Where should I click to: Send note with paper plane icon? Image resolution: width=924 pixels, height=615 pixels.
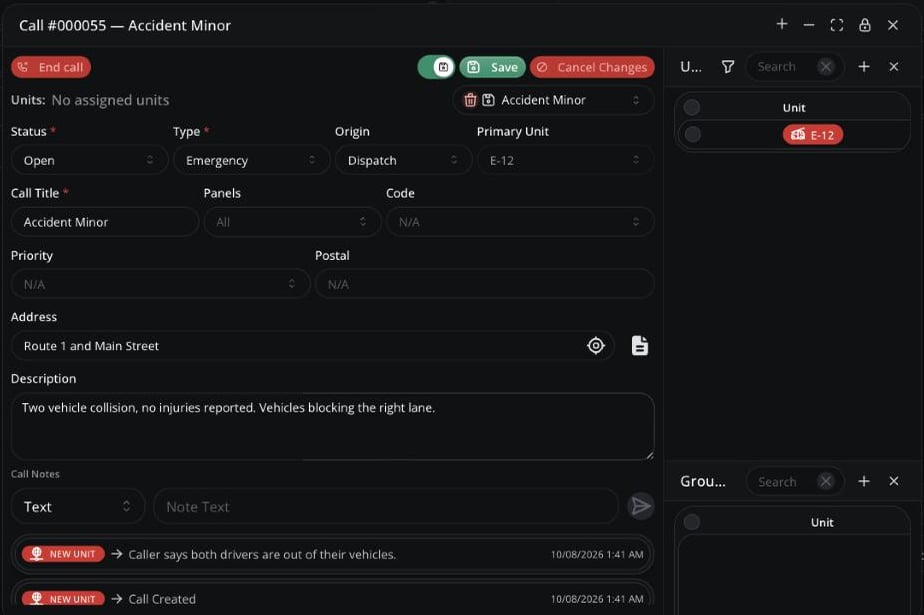pos(640,507)
